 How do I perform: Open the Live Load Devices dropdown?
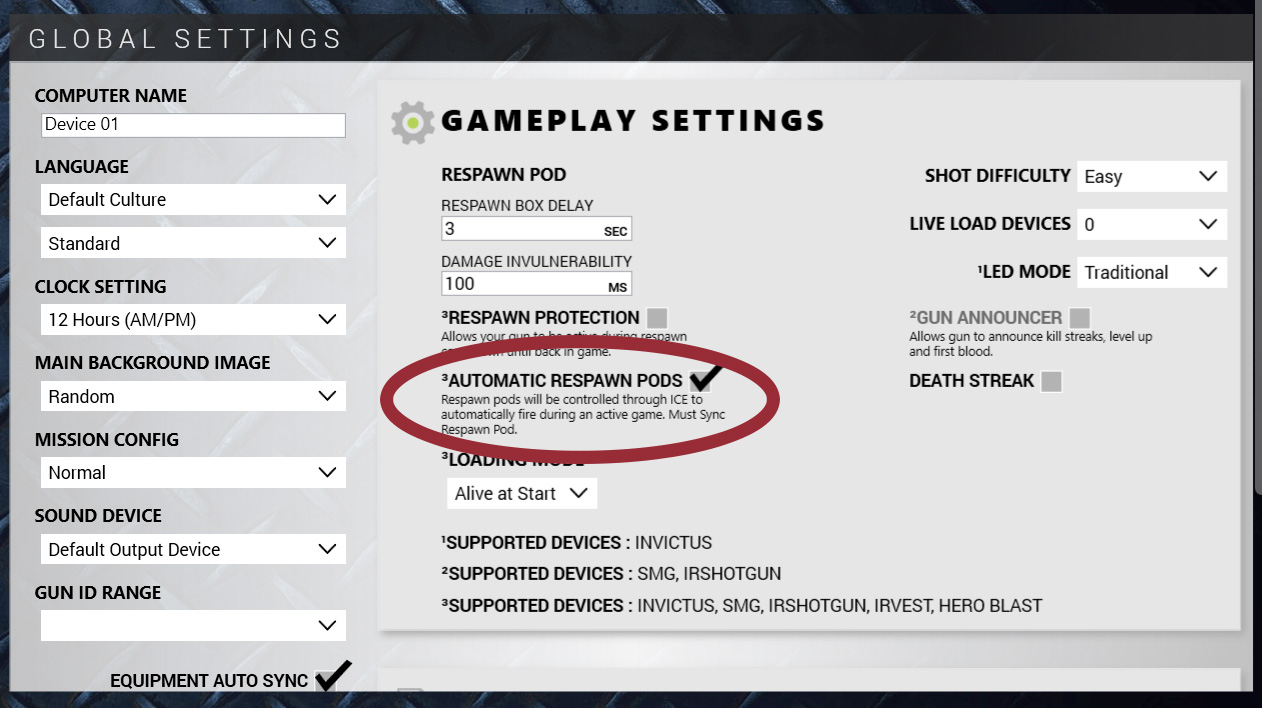click(x=1152, y=224)
